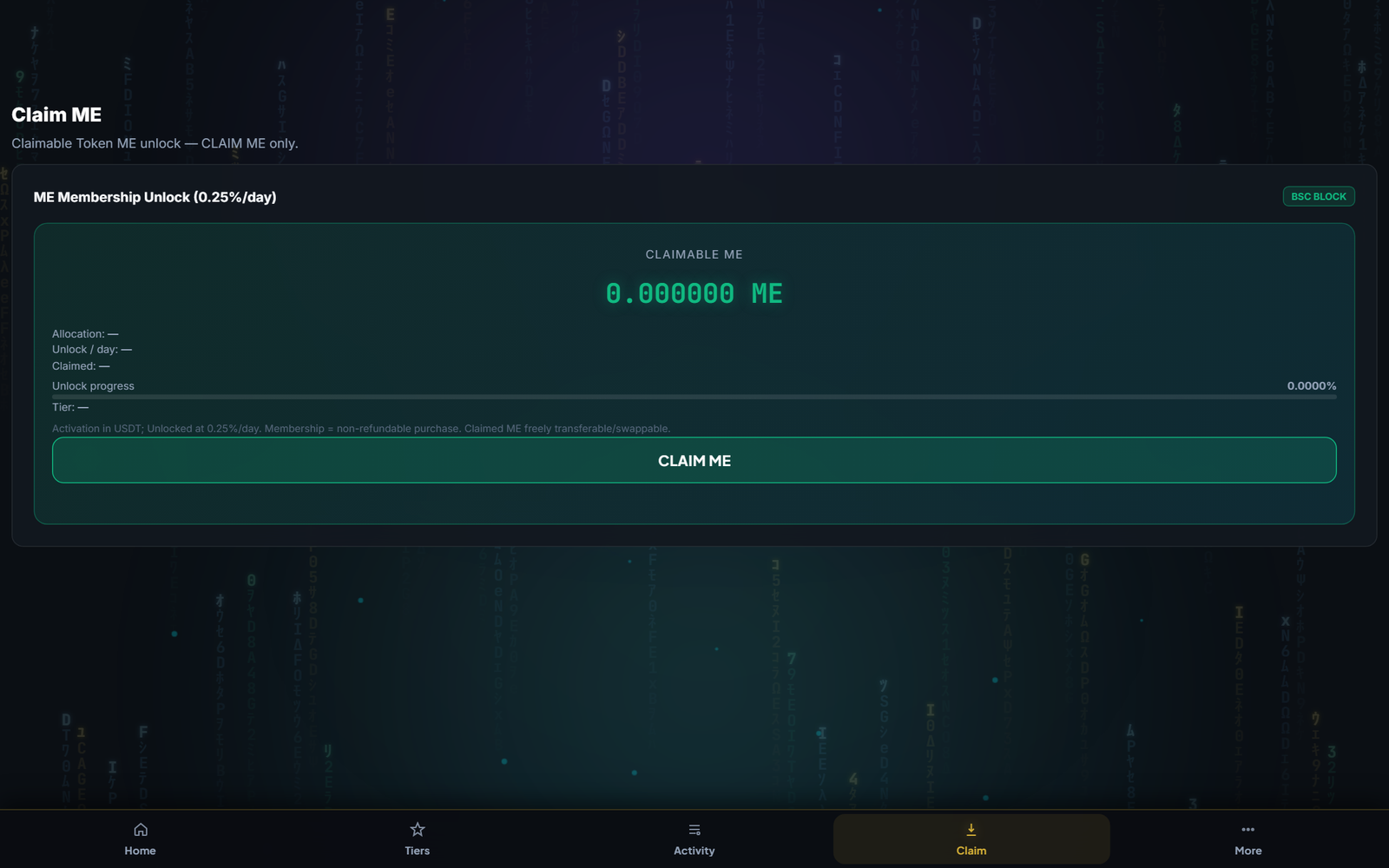
Task: Click the Claim download icon
Action: [x=971, y=830]
